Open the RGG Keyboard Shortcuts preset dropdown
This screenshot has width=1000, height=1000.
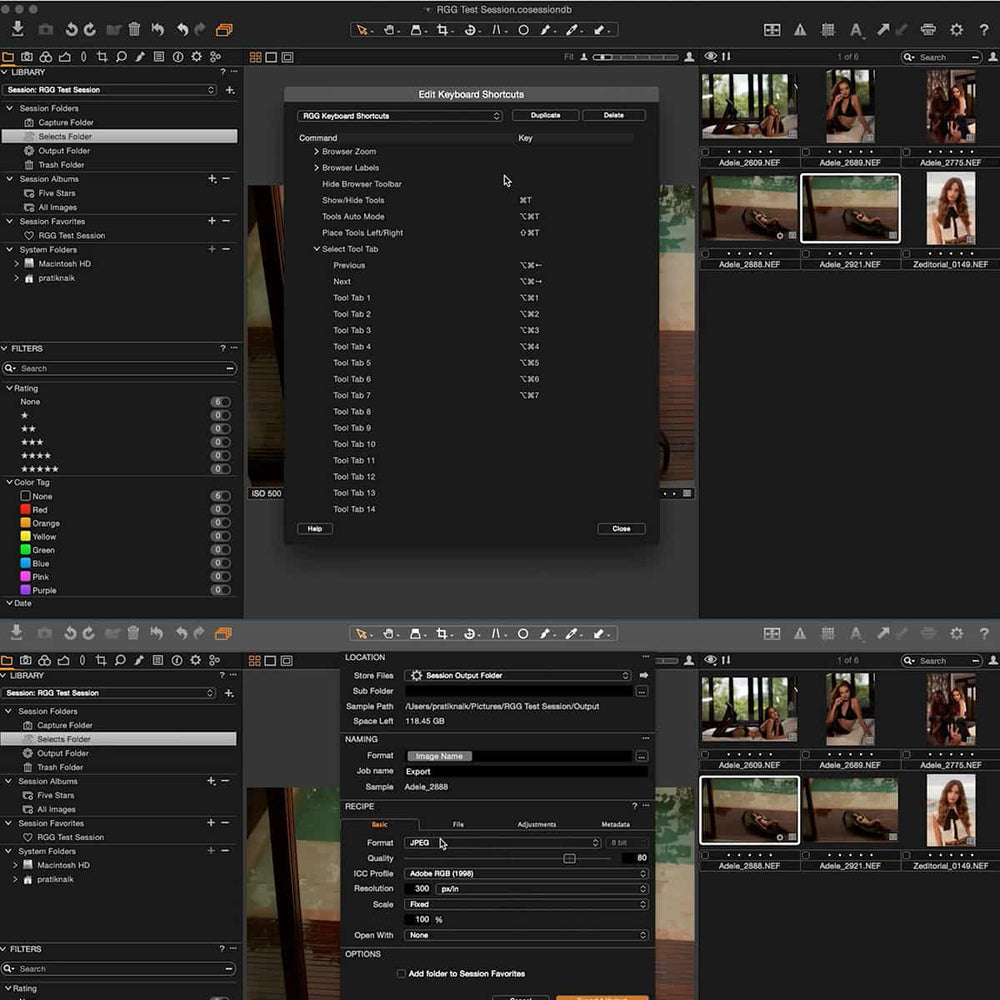(399, 115)
